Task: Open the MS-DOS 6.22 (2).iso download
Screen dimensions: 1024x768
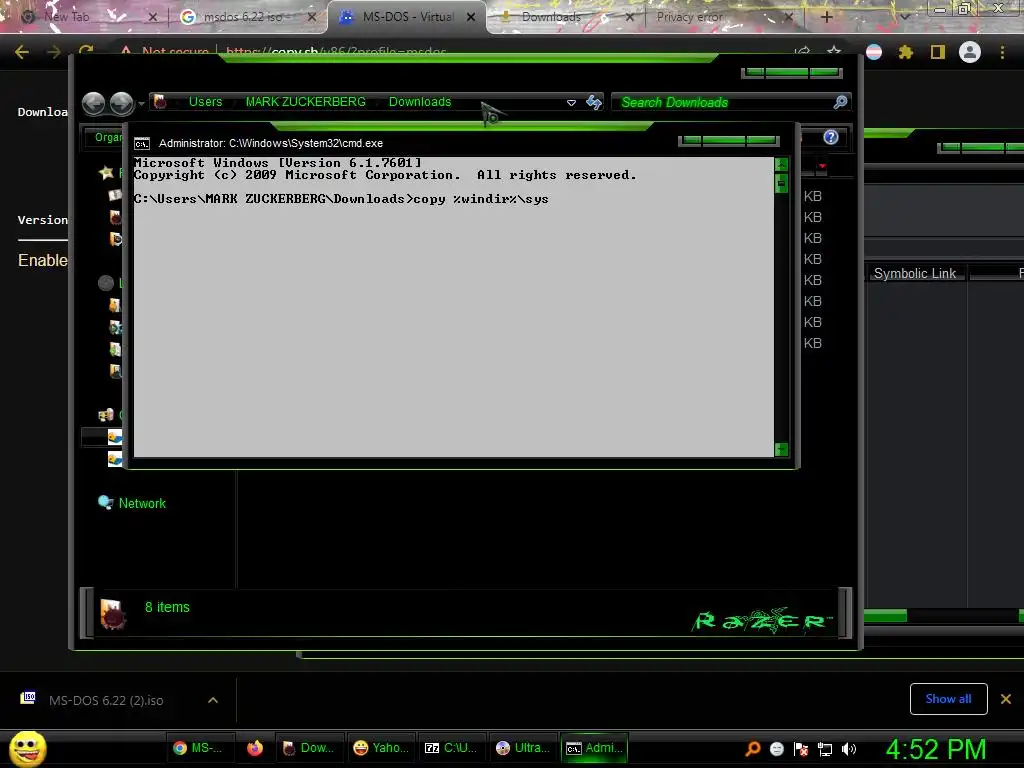Action: (106, 700)
